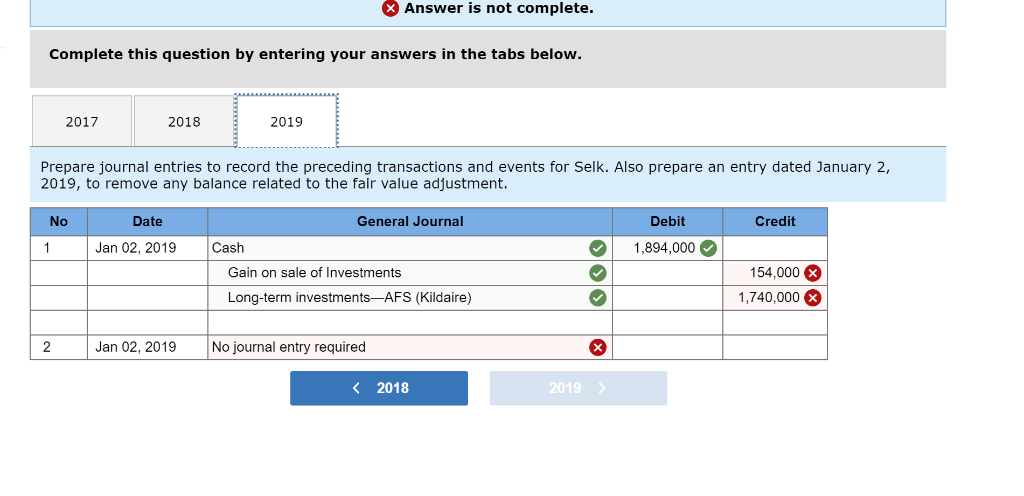This screenshot has height=496, width=1024.
Task: Select the Long-term investments—AFS (Kildaire) field
Action: click(x=410, y=298)
